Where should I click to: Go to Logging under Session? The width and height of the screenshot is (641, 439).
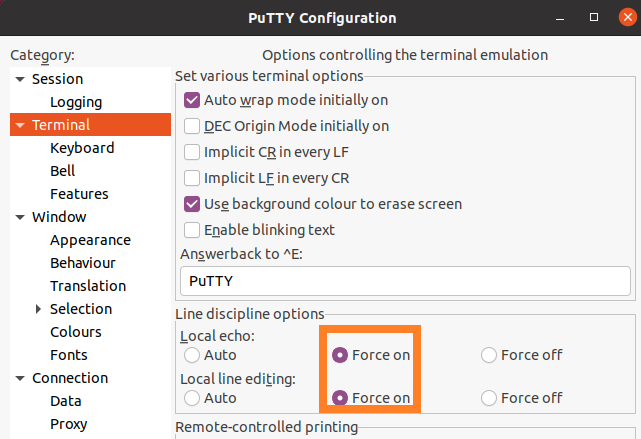tap(76, 102)
